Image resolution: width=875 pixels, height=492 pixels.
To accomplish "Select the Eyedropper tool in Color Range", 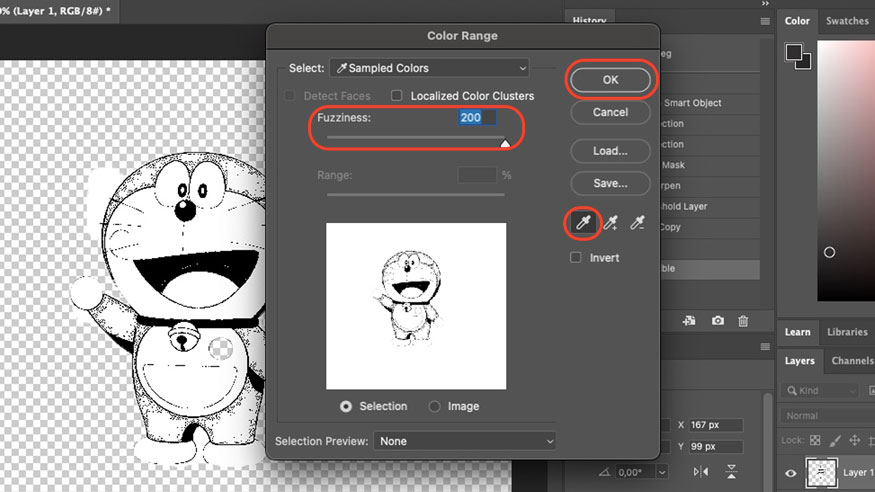I will 583,223.
